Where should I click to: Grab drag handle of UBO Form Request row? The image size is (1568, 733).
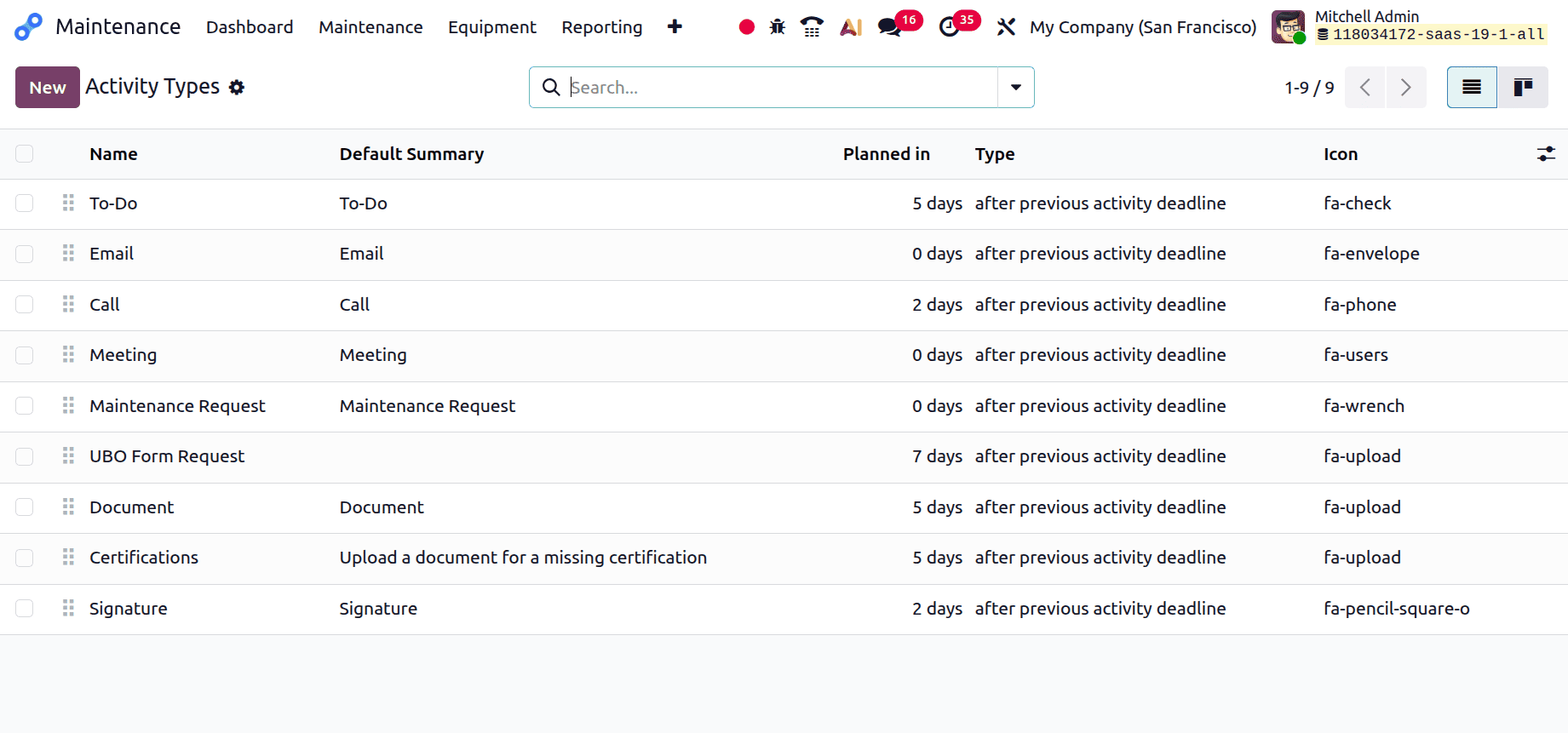click(x=68, y=455)
